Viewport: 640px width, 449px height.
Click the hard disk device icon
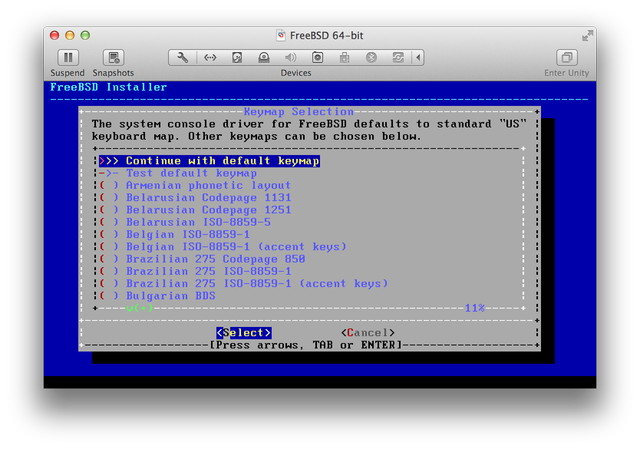[237, 58]
